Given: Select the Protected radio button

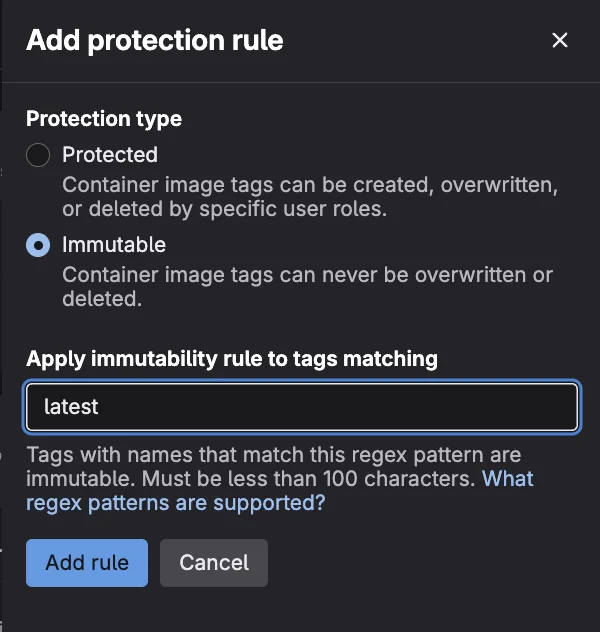Looking at the screenshot, I should 38,155.
